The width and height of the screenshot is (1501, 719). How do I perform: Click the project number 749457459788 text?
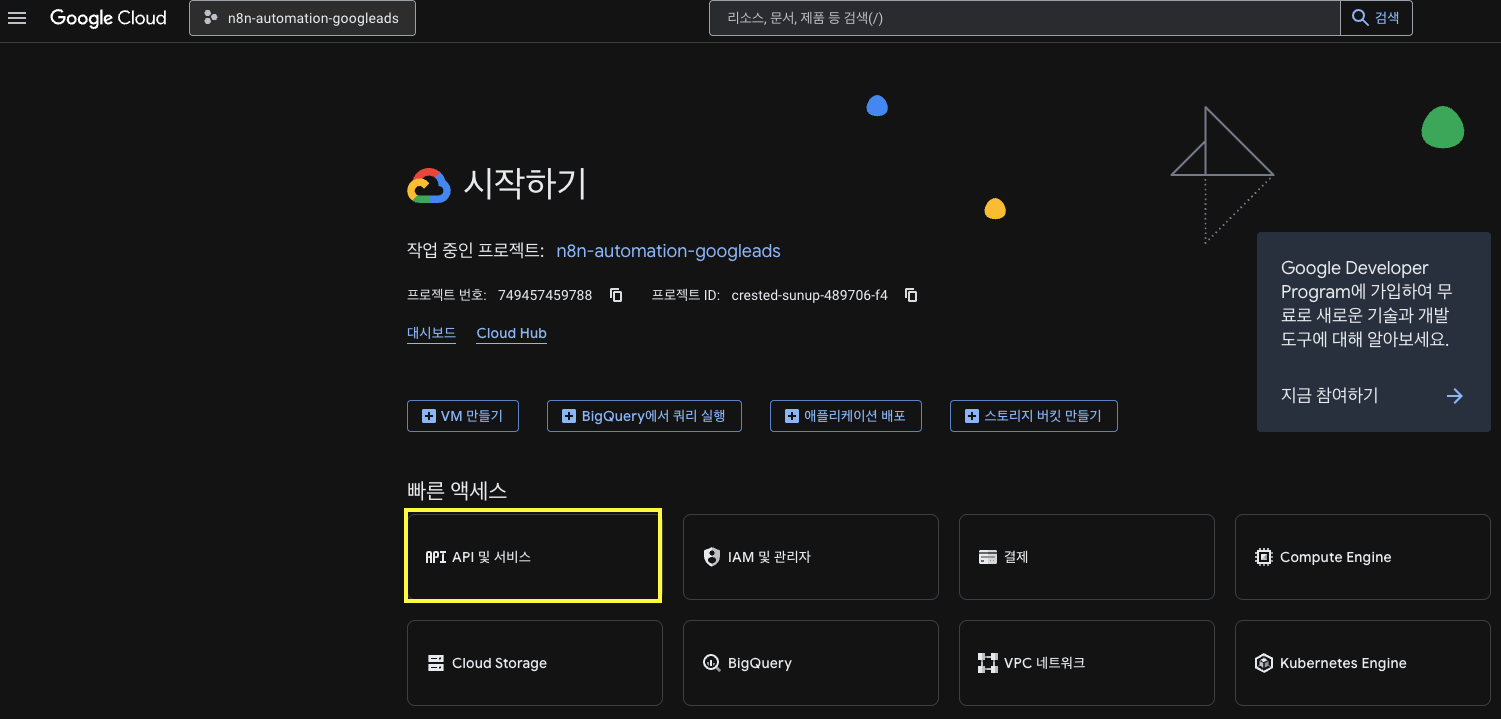click(x=546, y=295)
